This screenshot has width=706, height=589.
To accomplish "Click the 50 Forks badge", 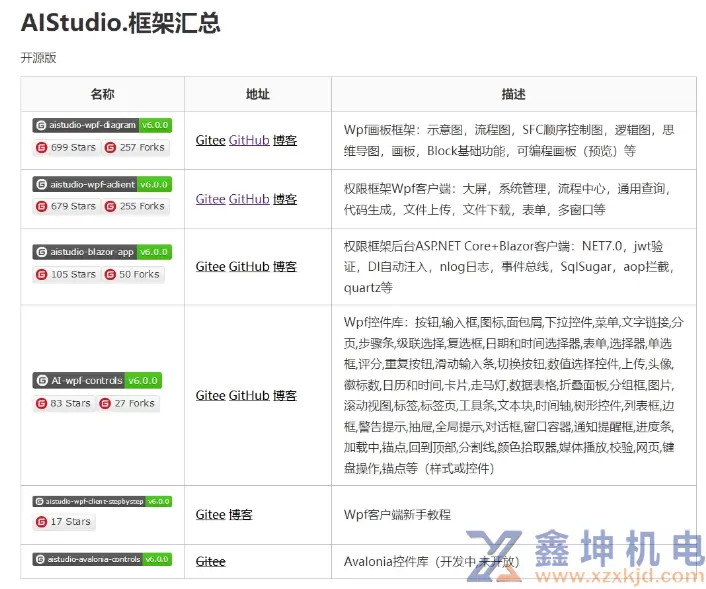I will pos(133,274).
